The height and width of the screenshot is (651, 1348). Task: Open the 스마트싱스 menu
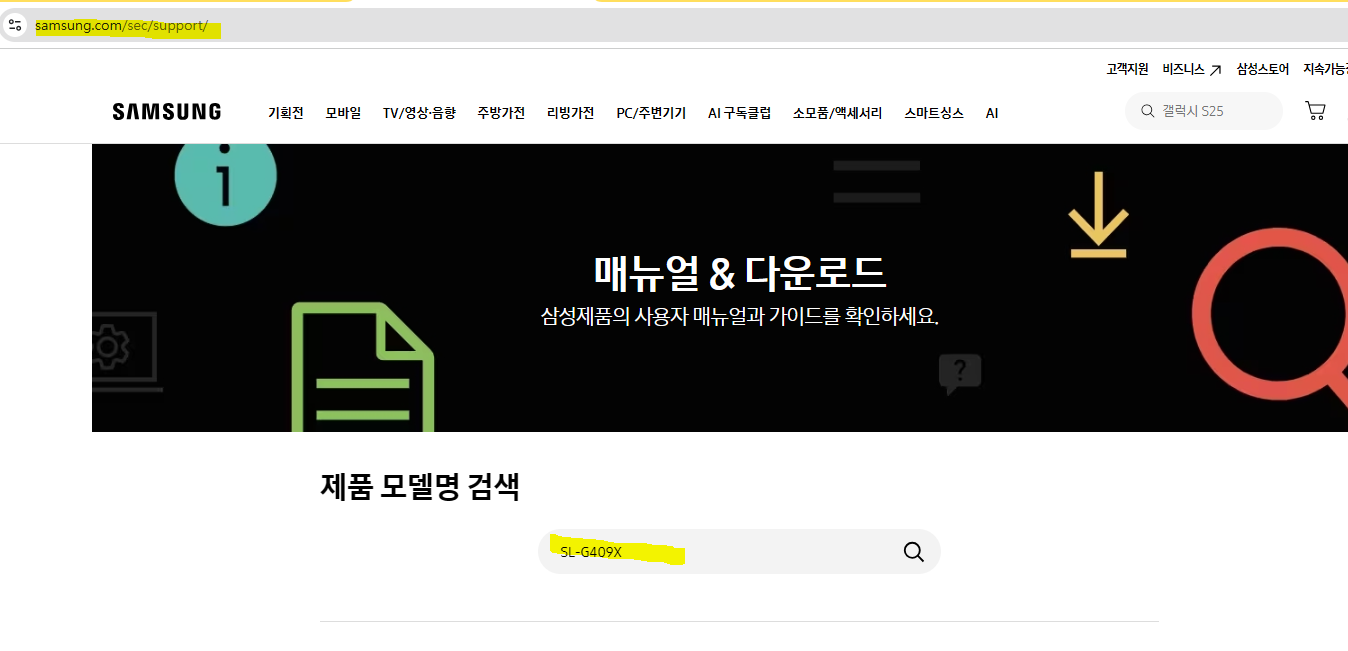(934, 113)
